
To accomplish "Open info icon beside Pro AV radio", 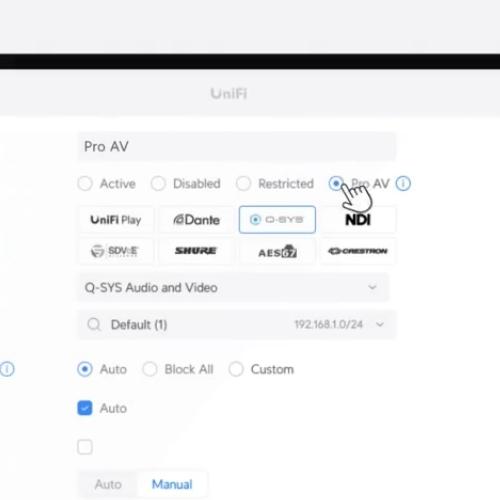I will [403, 183].
